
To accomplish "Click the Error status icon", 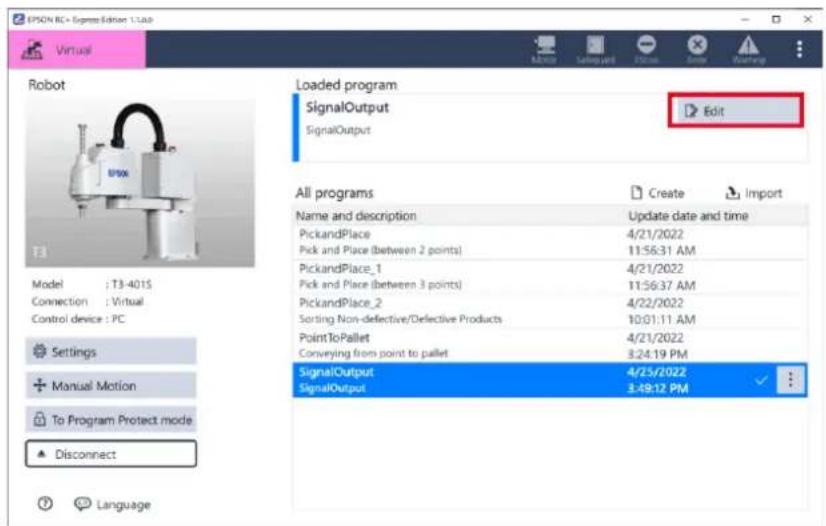I will coord(697,49).
